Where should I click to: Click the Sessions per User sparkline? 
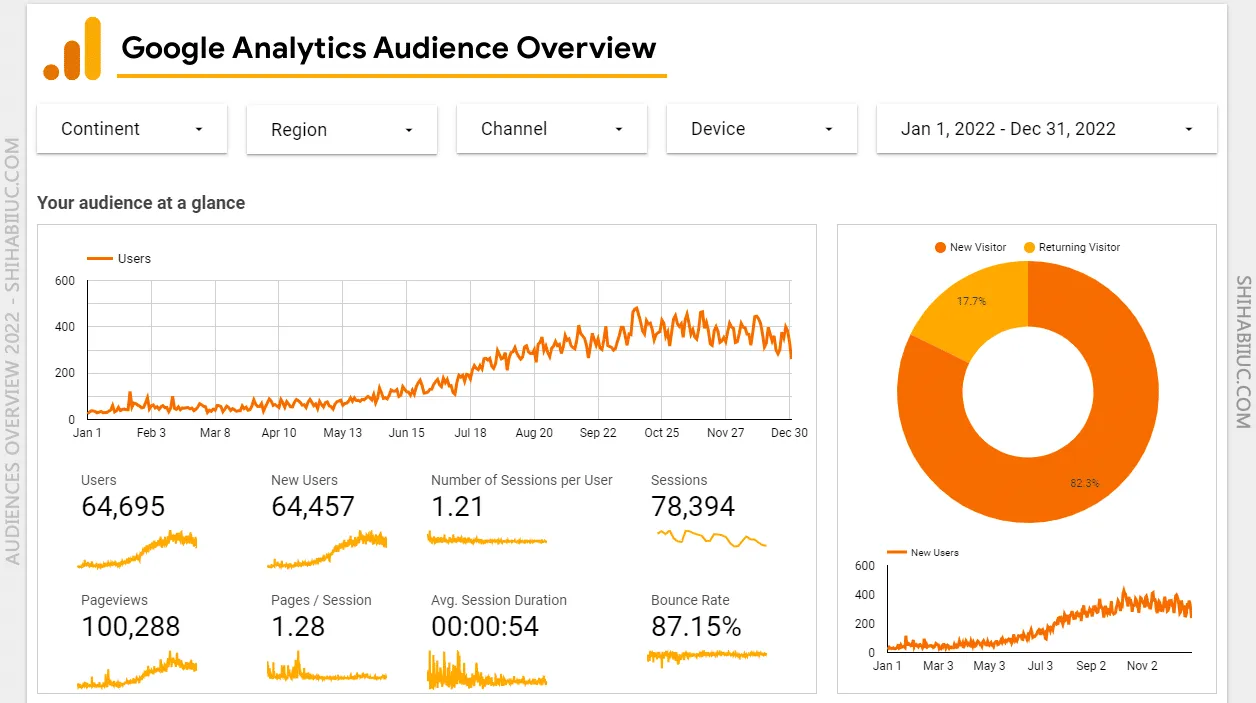pyautogui.click(x=487, y=539)
